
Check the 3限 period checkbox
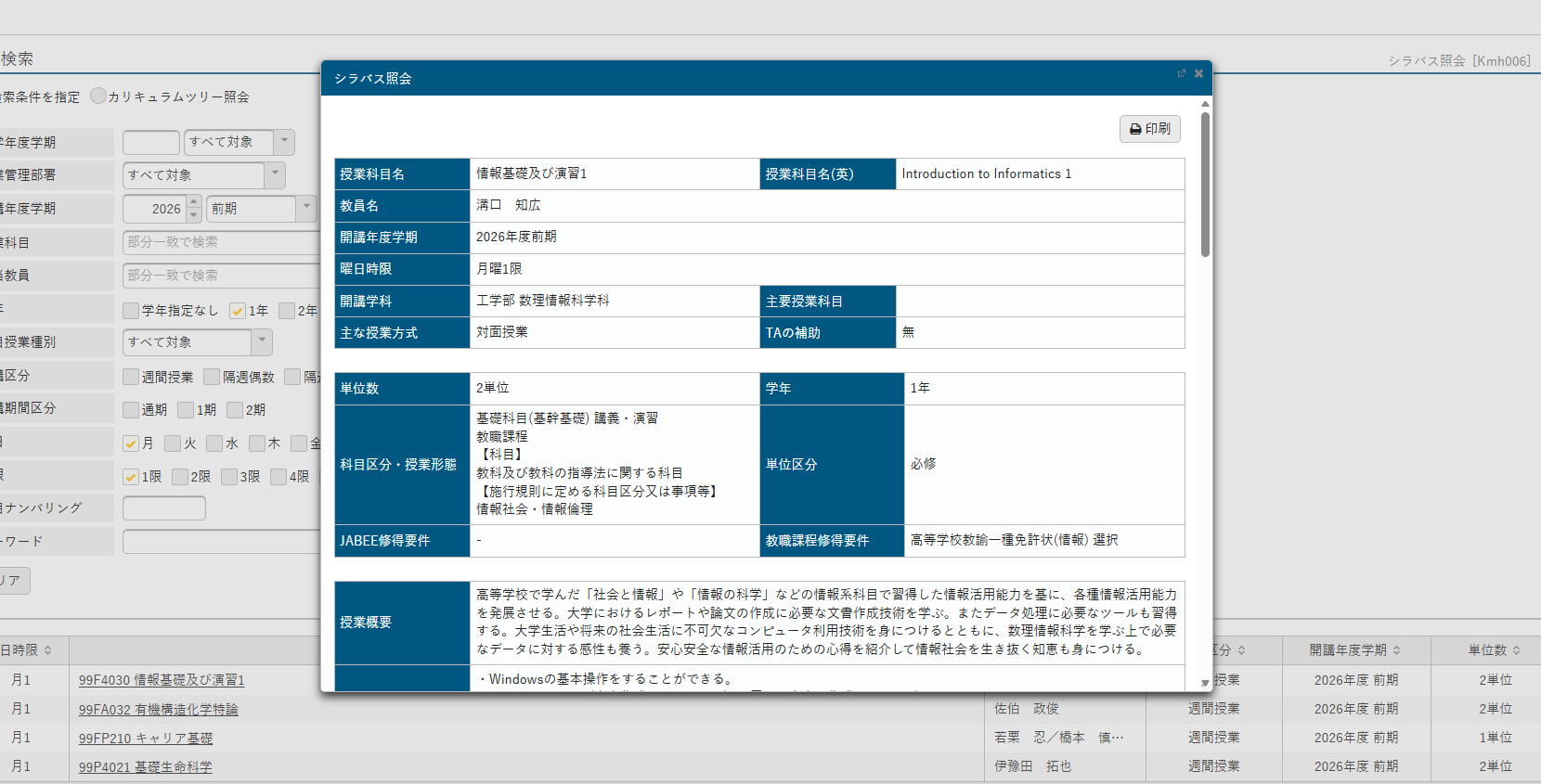[x=229, y=477]
